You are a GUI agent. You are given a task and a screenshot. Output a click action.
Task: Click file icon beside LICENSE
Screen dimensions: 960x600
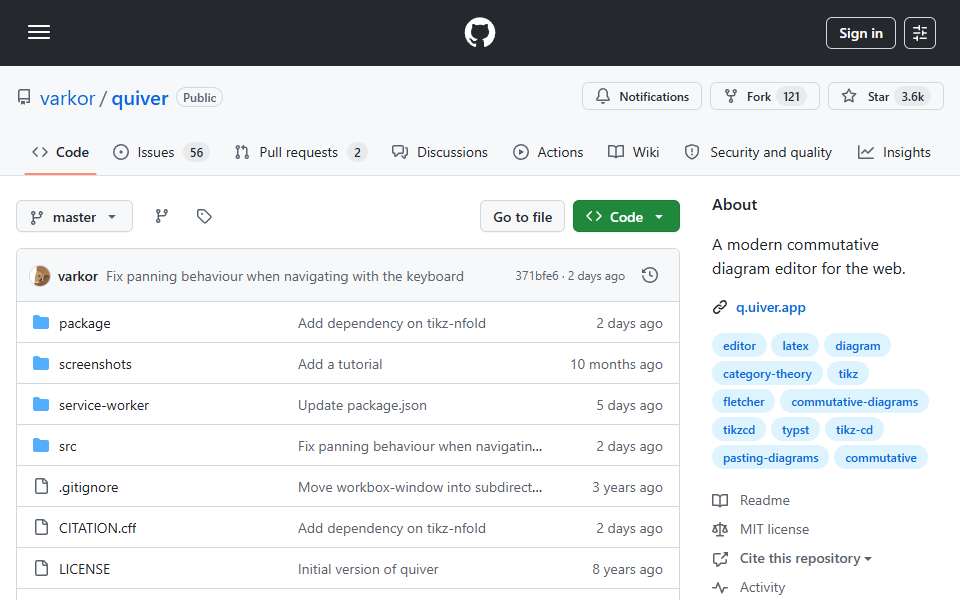41,569
